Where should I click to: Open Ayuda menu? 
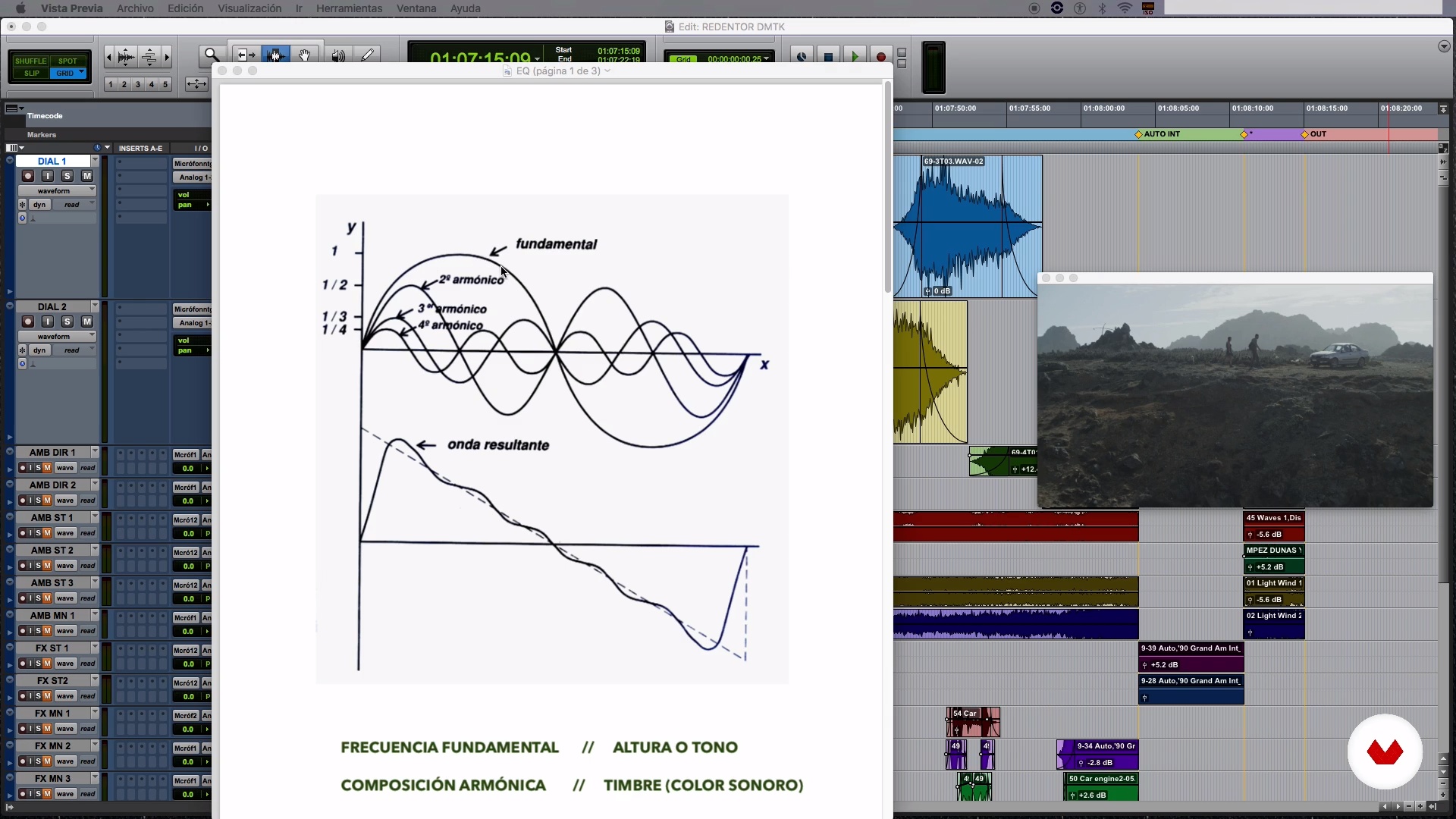point(465,8)
